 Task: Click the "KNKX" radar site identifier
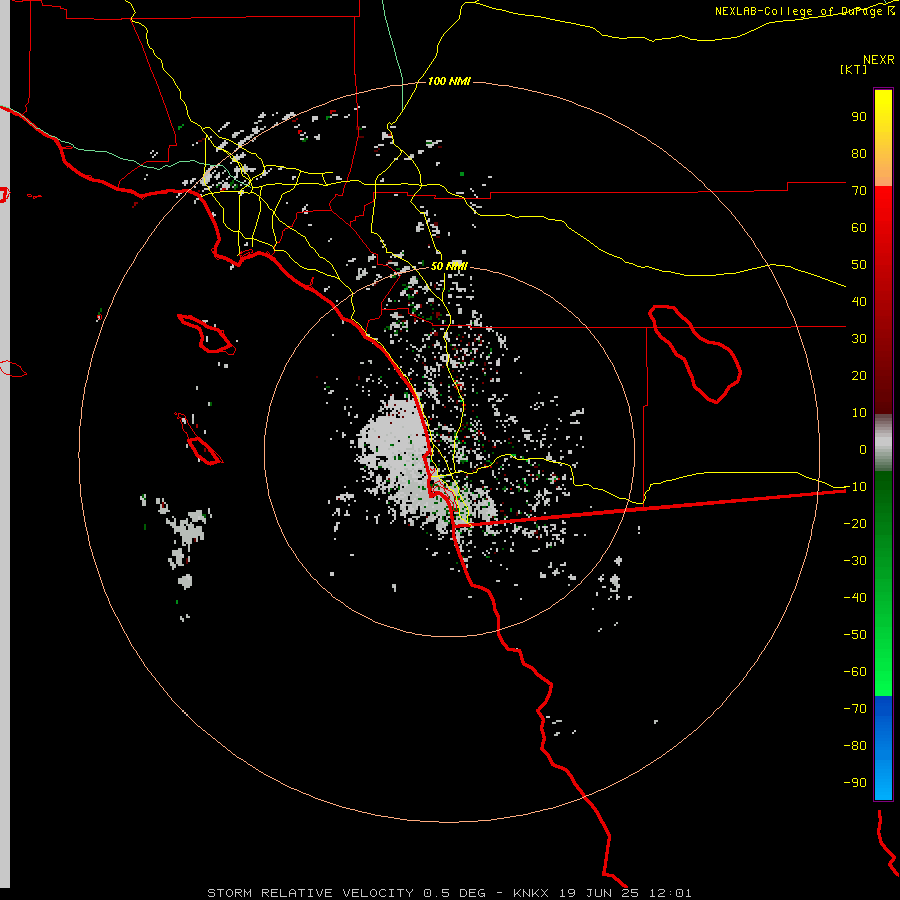531,893
